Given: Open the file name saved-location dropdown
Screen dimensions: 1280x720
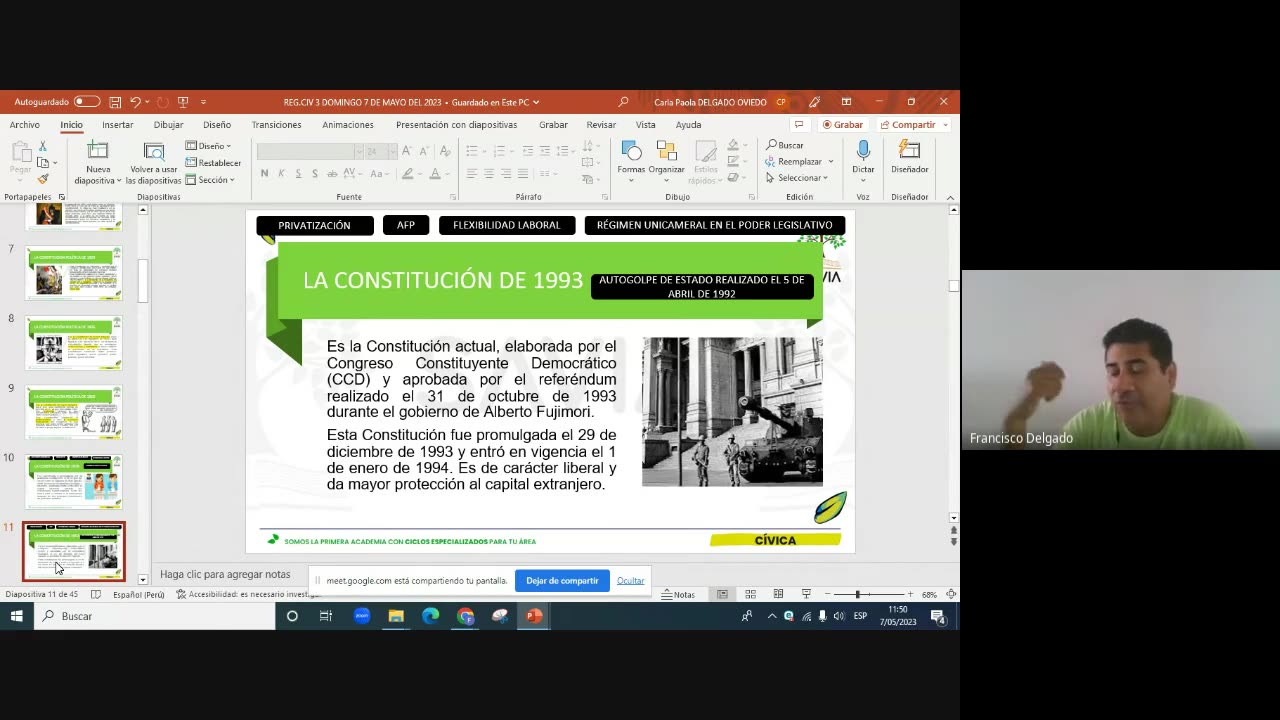Looking at the screenshot, I should coord(536,102).
